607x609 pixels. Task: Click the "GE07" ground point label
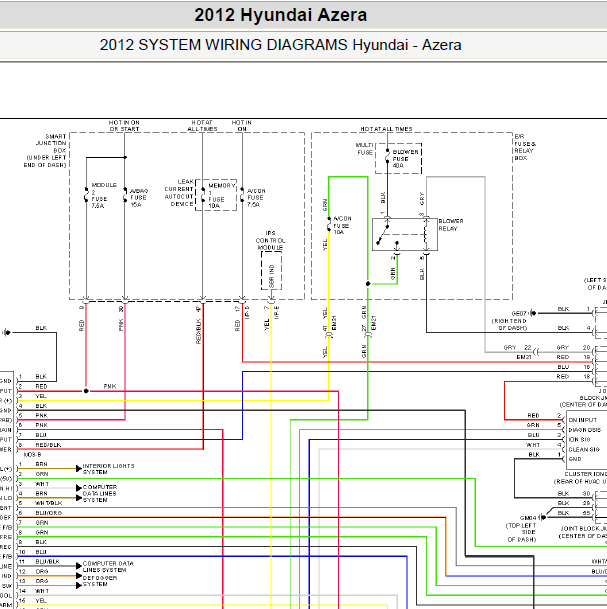[519, 313]
